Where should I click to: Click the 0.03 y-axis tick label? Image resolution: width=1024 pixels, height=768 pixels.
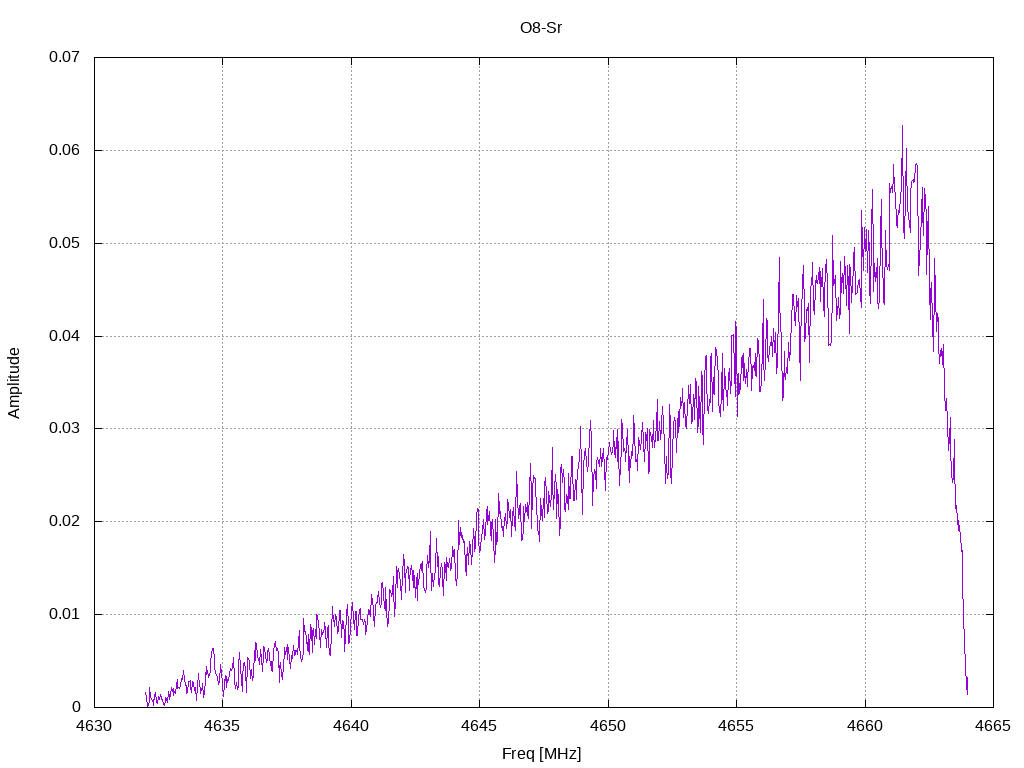[65, 428]
